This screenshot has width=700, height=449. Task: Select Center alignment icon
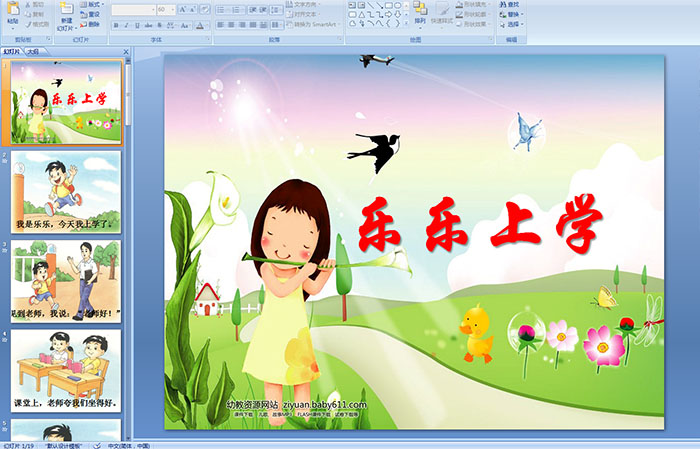click(231, 25)
